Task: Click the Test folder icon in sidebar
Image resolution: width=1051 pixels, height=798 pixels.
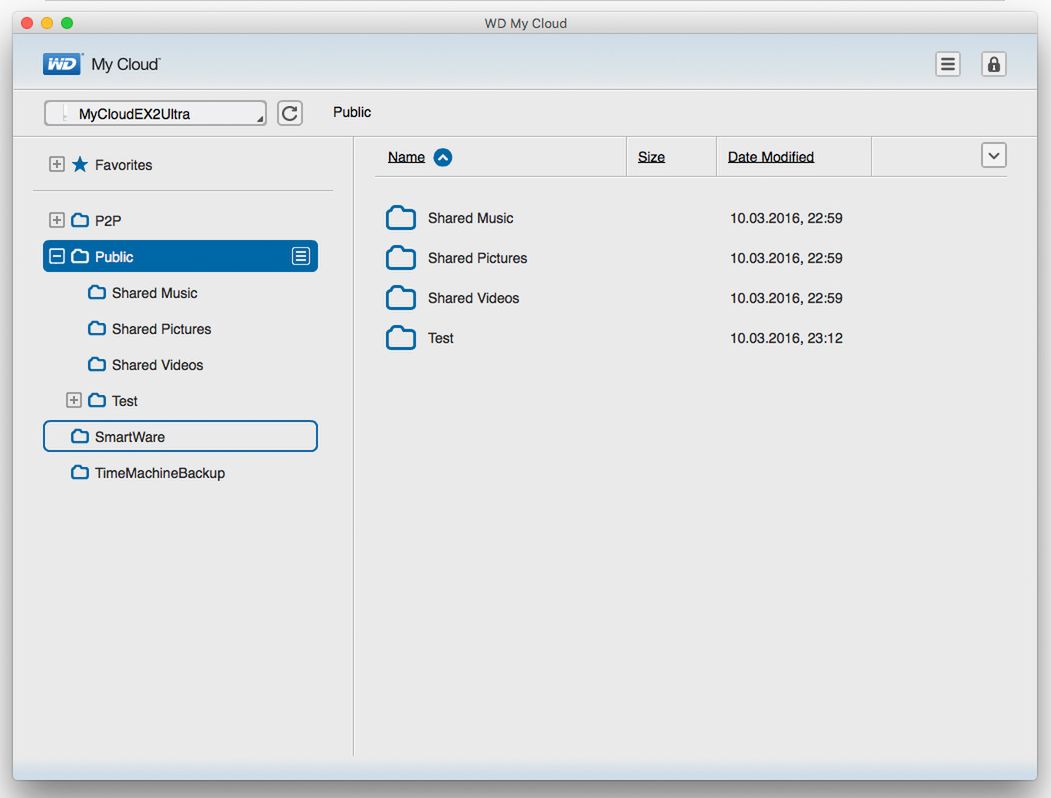Action: (x=97, y=400)
